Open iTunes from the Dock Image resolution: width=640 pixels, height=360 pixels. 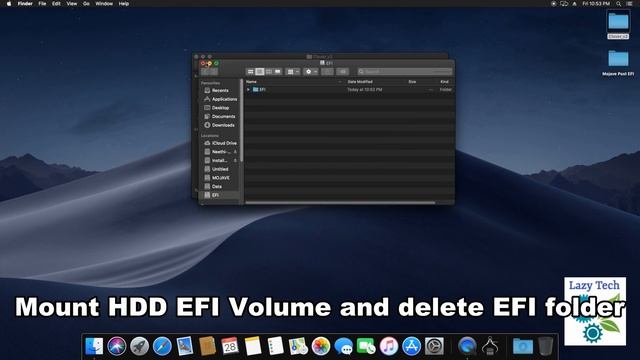tap(389, 346)
